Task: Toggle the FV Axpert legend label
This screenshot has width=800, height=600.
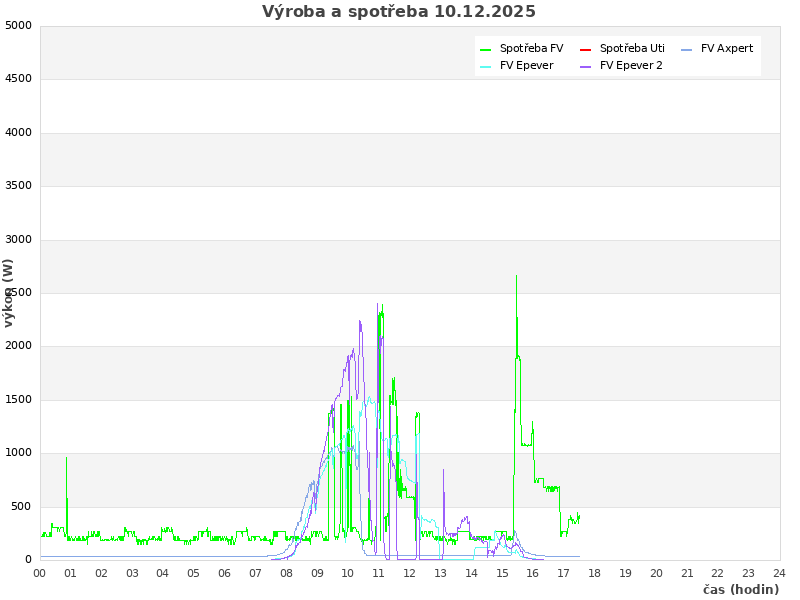Action: (x=727, y=48)
